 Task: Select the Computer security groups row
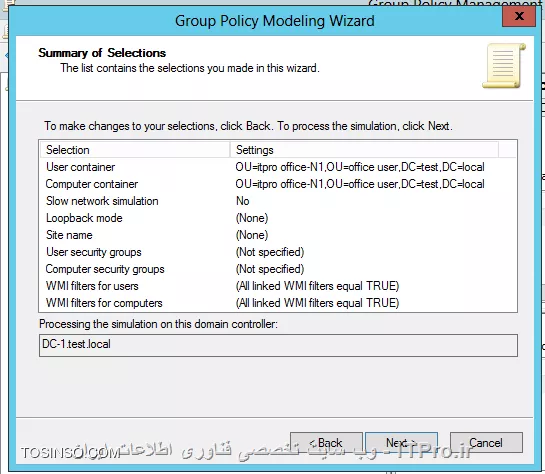[x=278, y=269]
